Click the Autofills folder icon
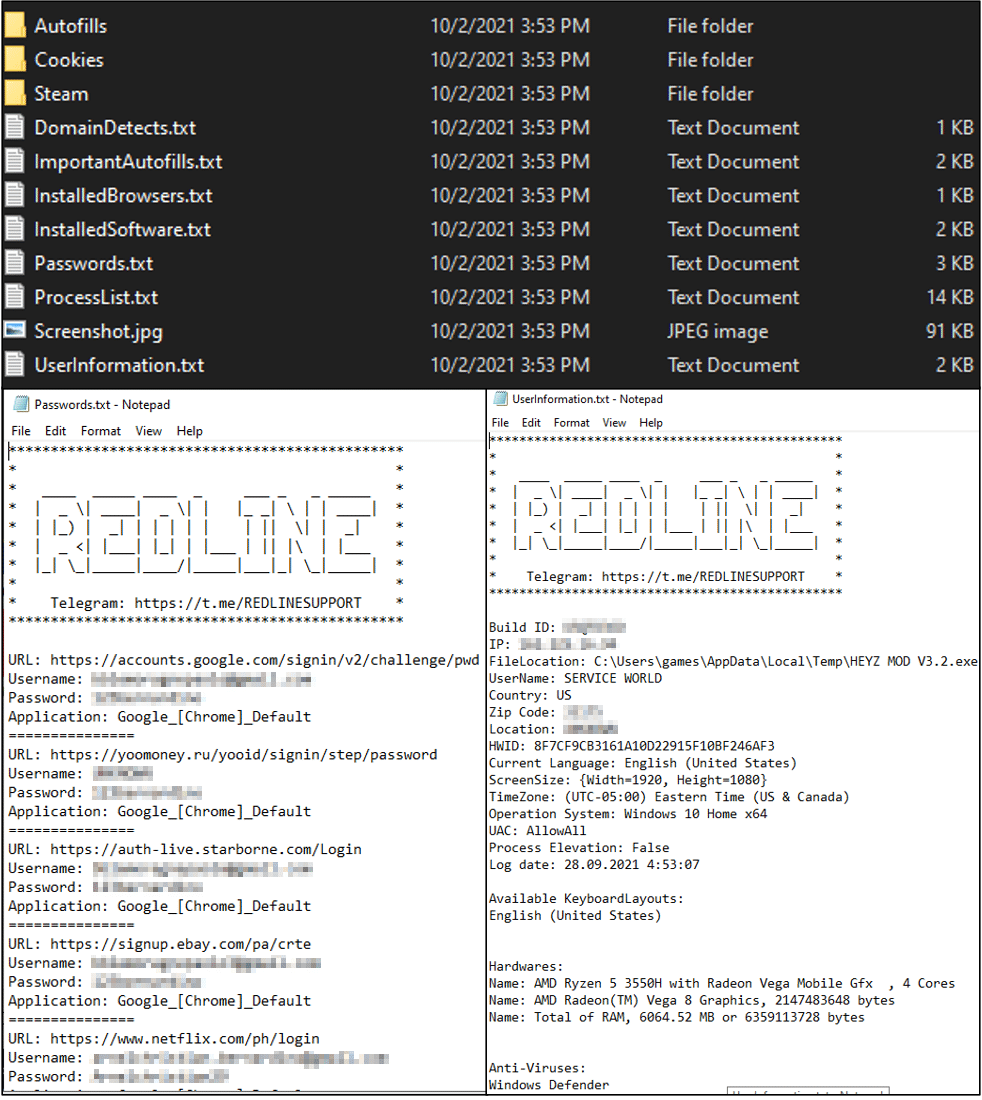982x1100 pixels. (15, 26)
